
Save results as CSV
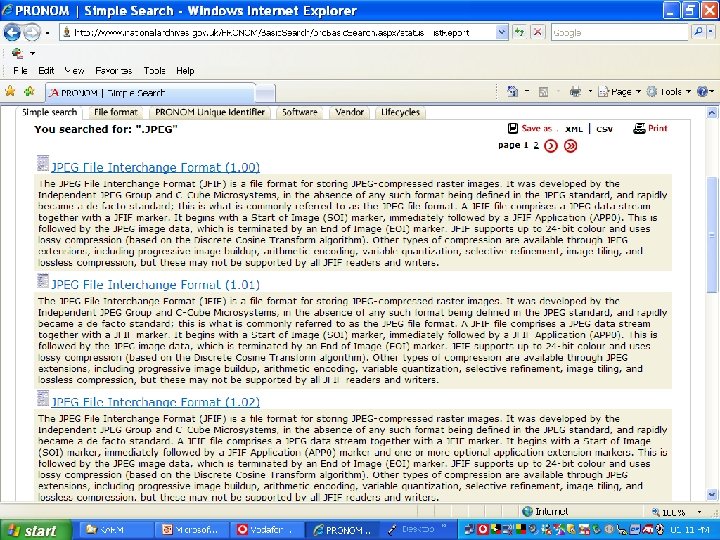tap(604, 129)
